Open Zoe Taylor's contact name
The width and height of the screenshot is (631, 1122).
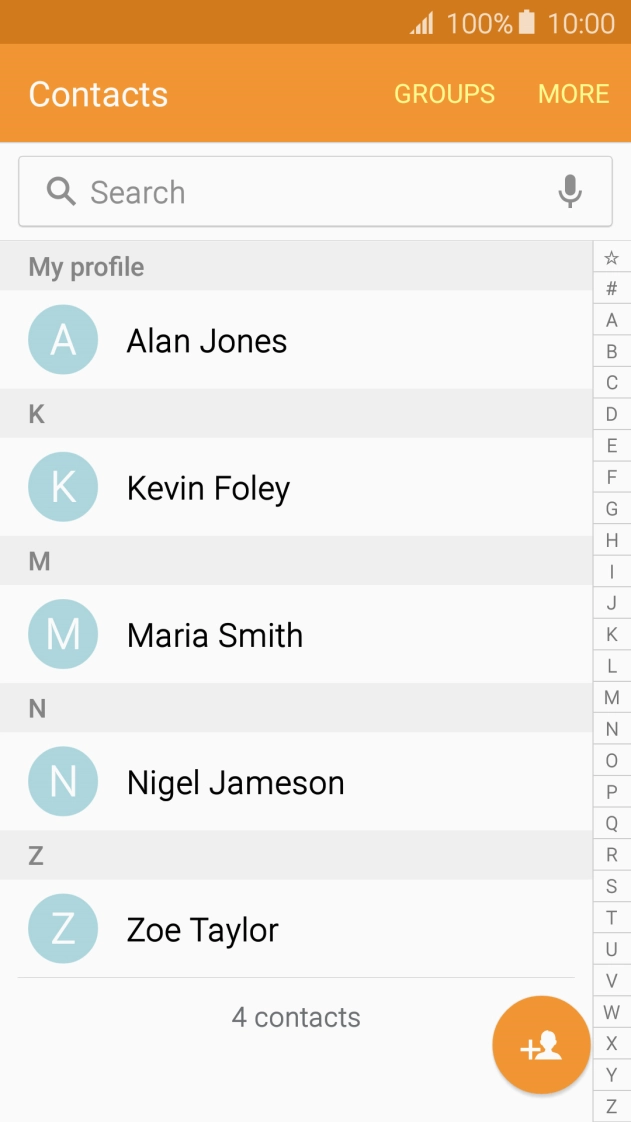pos(202,930)
